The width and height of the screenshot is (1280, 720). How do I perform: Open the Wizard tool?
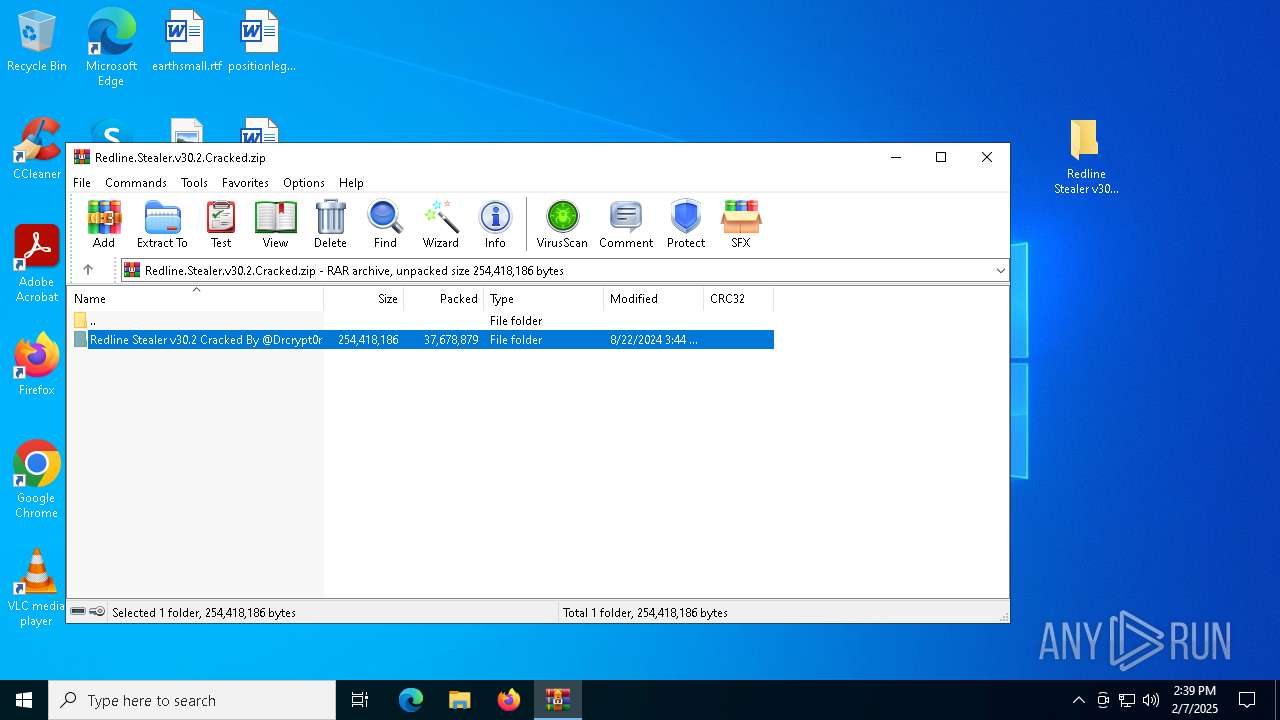coord(440,224)
